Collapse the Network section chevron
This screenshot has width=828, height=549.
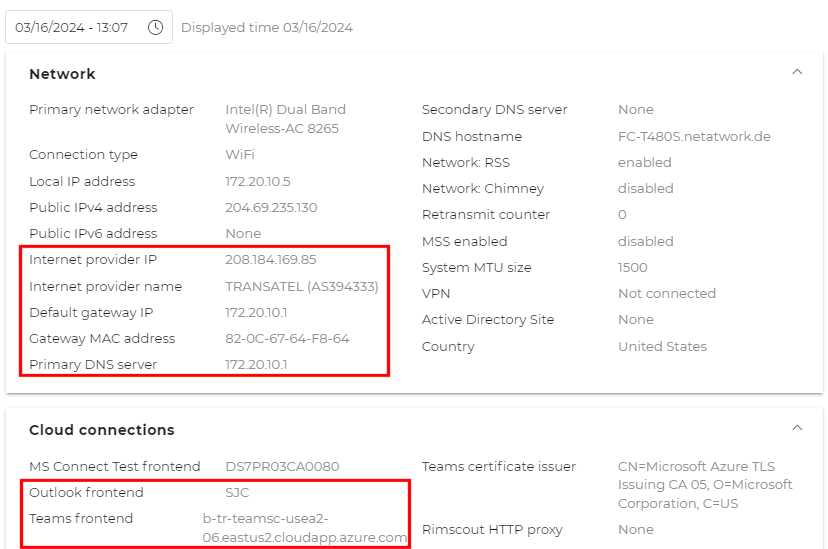[x=797, y=72]
